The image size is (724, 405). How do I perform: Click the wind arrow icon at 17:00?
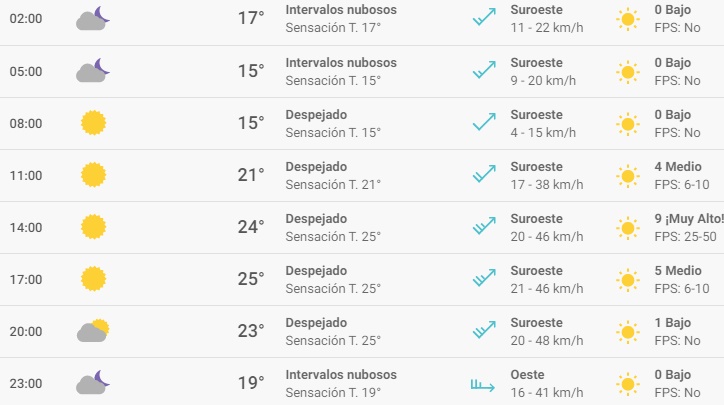484,278
